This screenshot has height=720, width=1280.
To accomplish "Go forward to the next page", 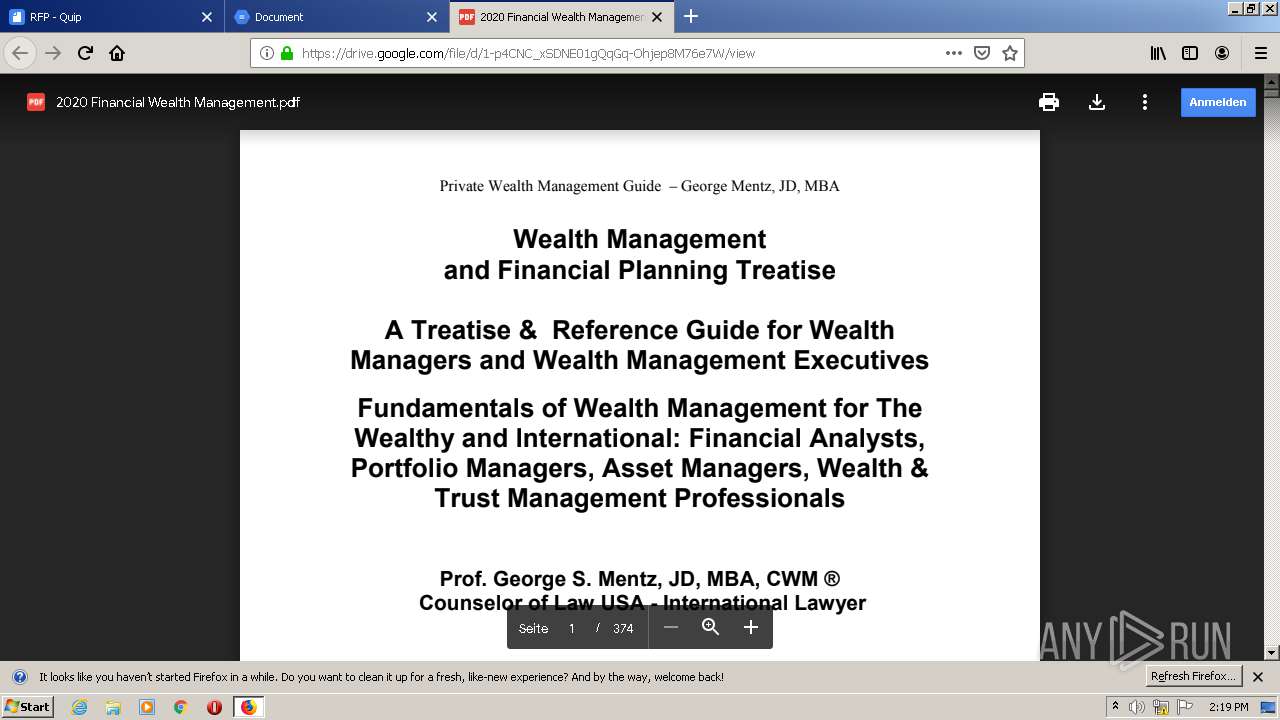I will (x=53, y=53).
